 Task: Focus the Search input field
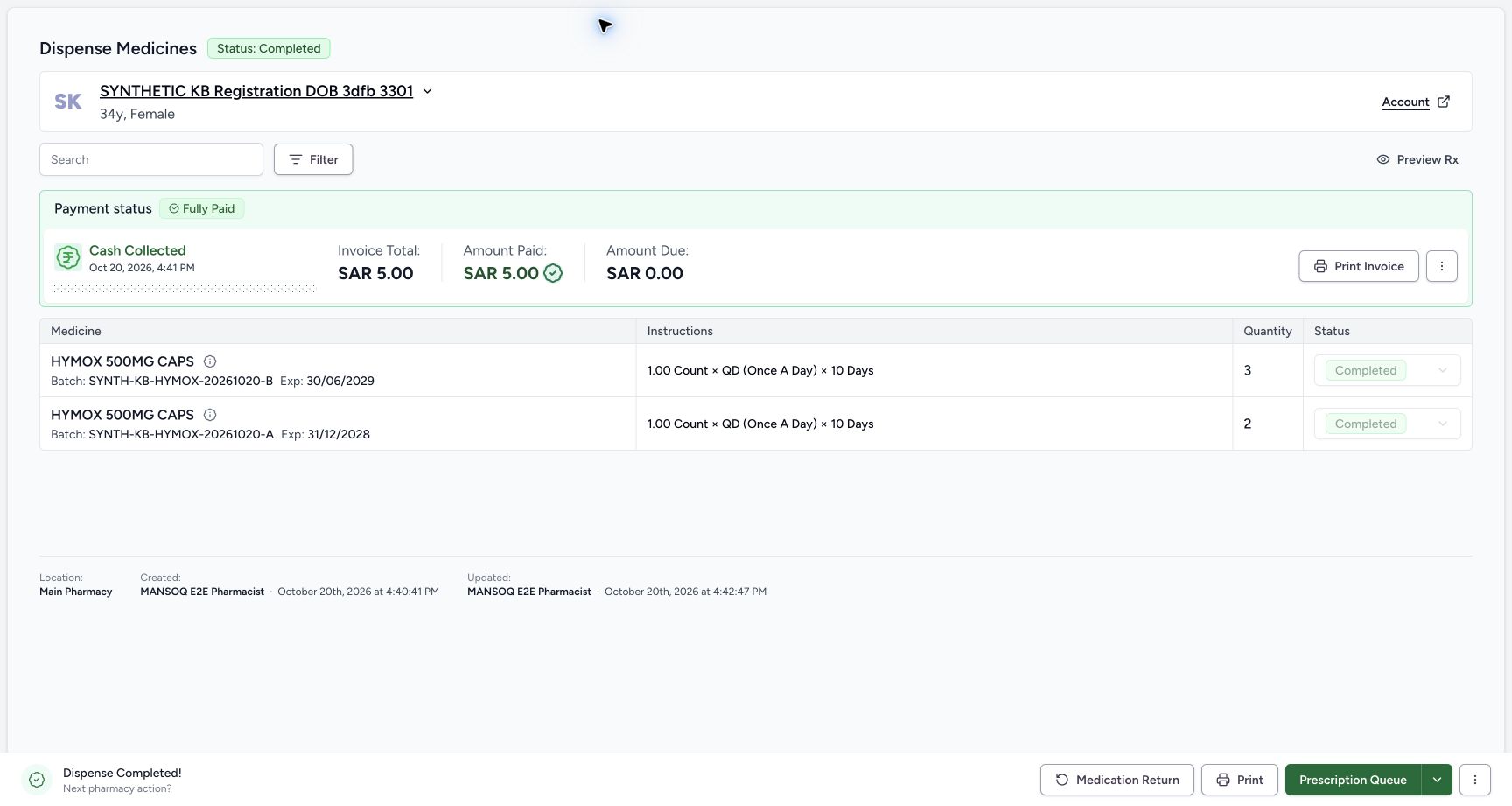[x=151, y=159]
